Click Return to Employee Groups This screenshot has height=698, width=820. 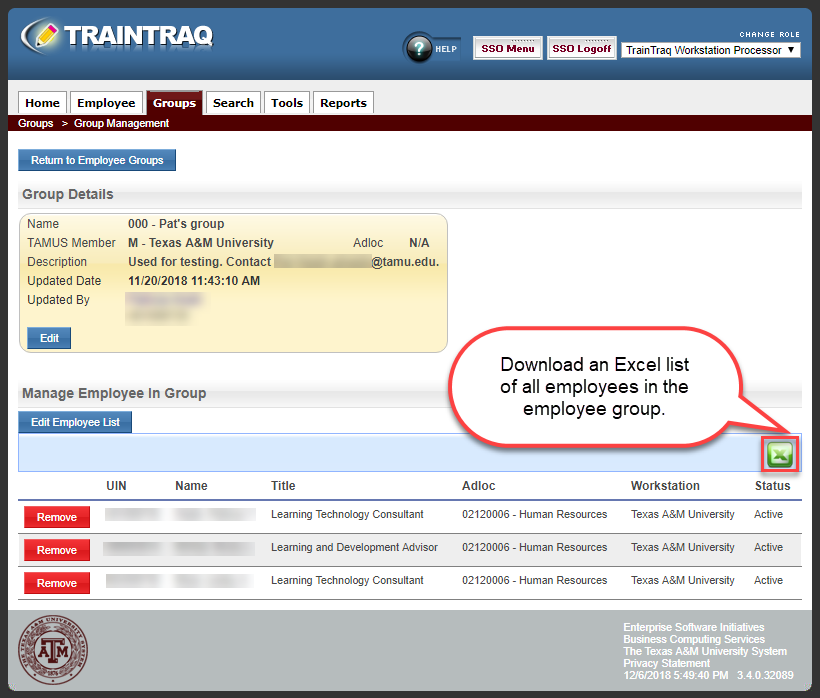click(x=96, y=160)
